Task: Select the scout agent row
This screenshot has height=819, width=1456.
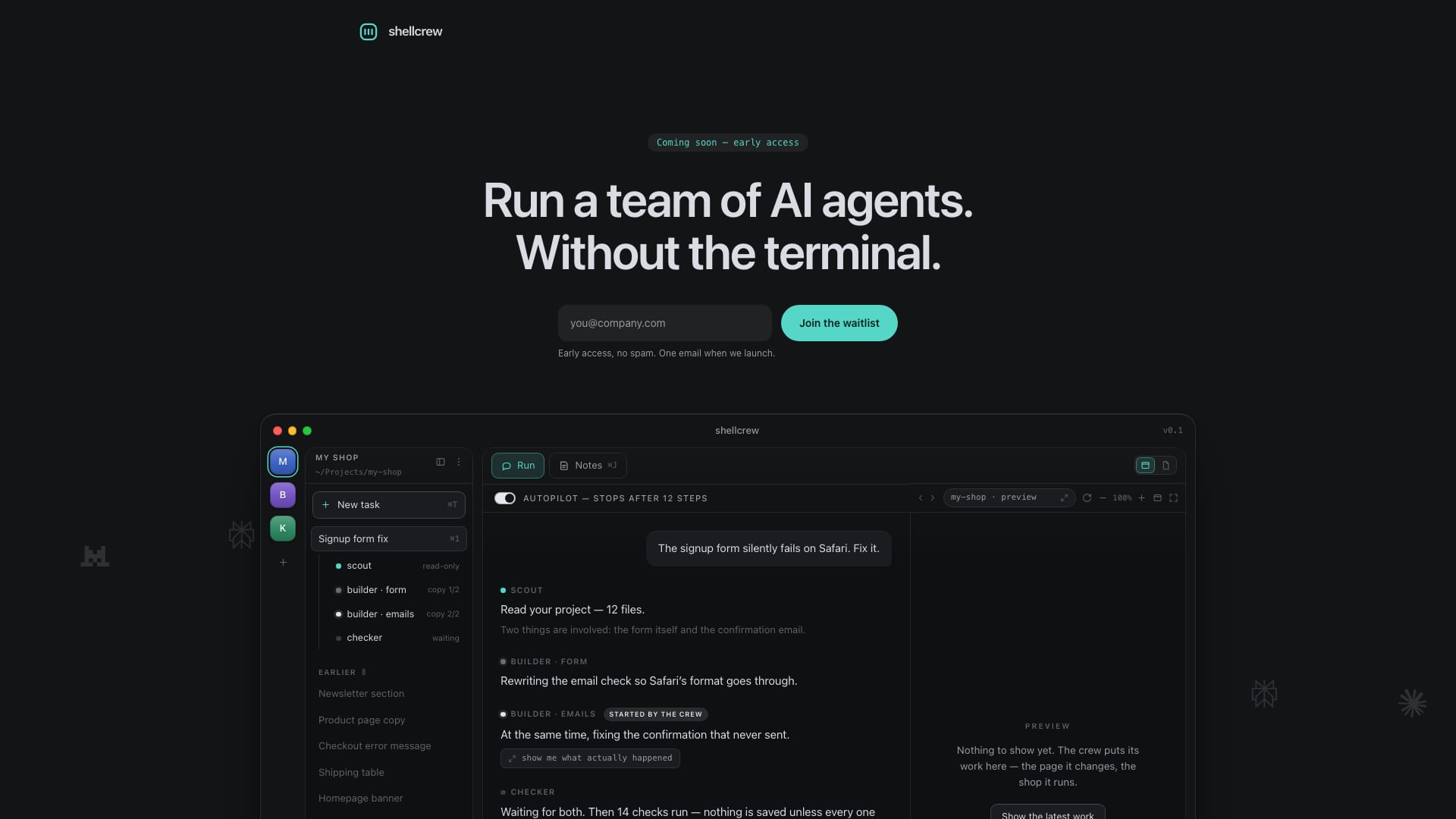Action: coord(397,566)
